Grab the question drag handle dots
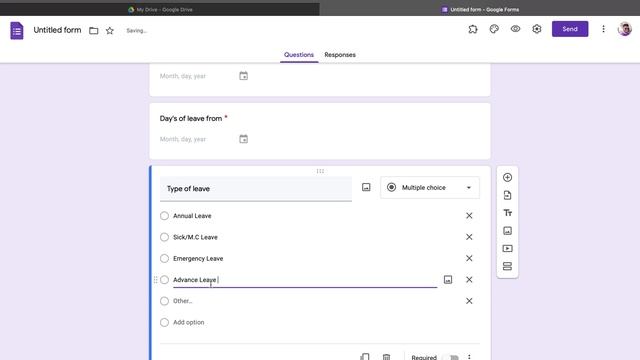This screenshot has height=360, width=640. [320, 171]
